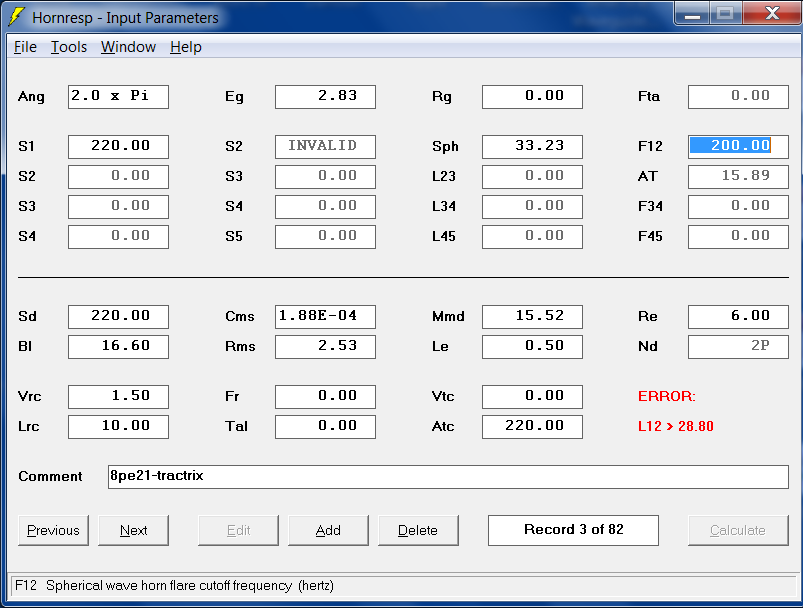The image size is (803, 608).
Task: Click the L12 > 28.80 error text
Action: click(x=675, y=426)
